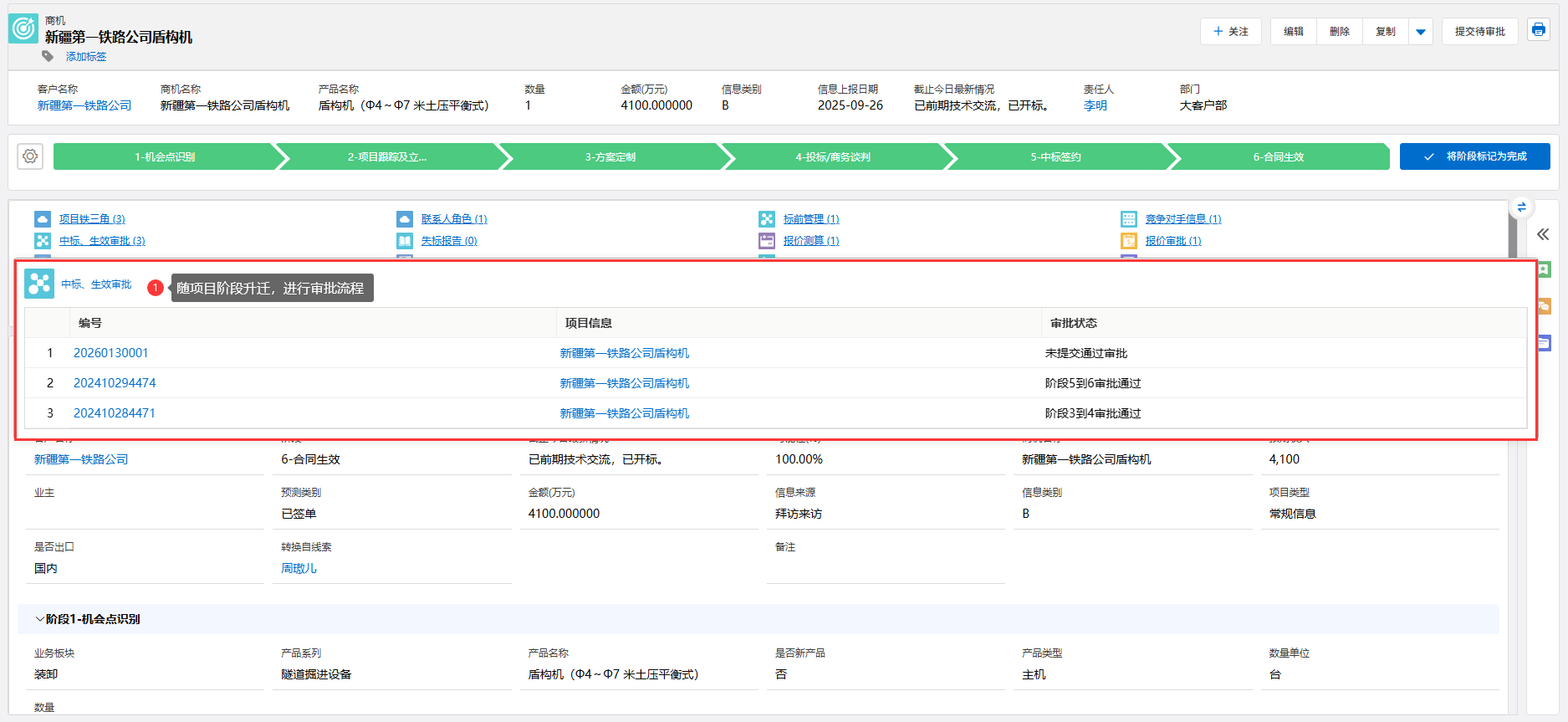Click the swap arrows icon above the scrollbar
Viewport: 1568px width, 722px height.
tap(1521, 207)
